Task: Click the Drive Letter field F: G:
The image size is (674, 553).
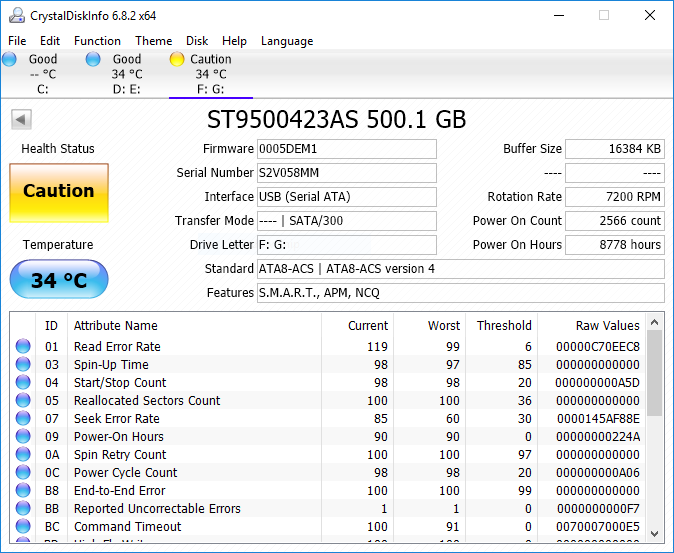Action: coord(346,245)
